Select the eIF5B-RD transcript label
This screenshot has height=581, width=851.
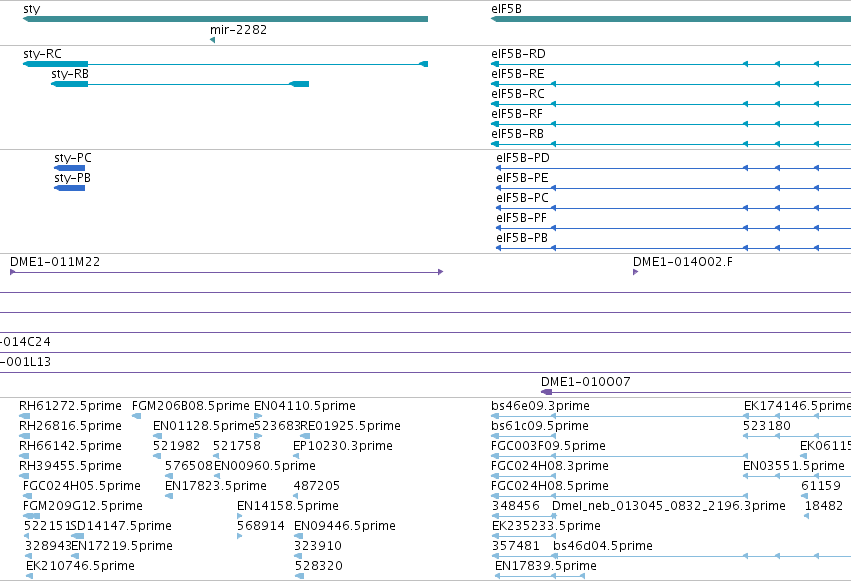coord(518,54)
